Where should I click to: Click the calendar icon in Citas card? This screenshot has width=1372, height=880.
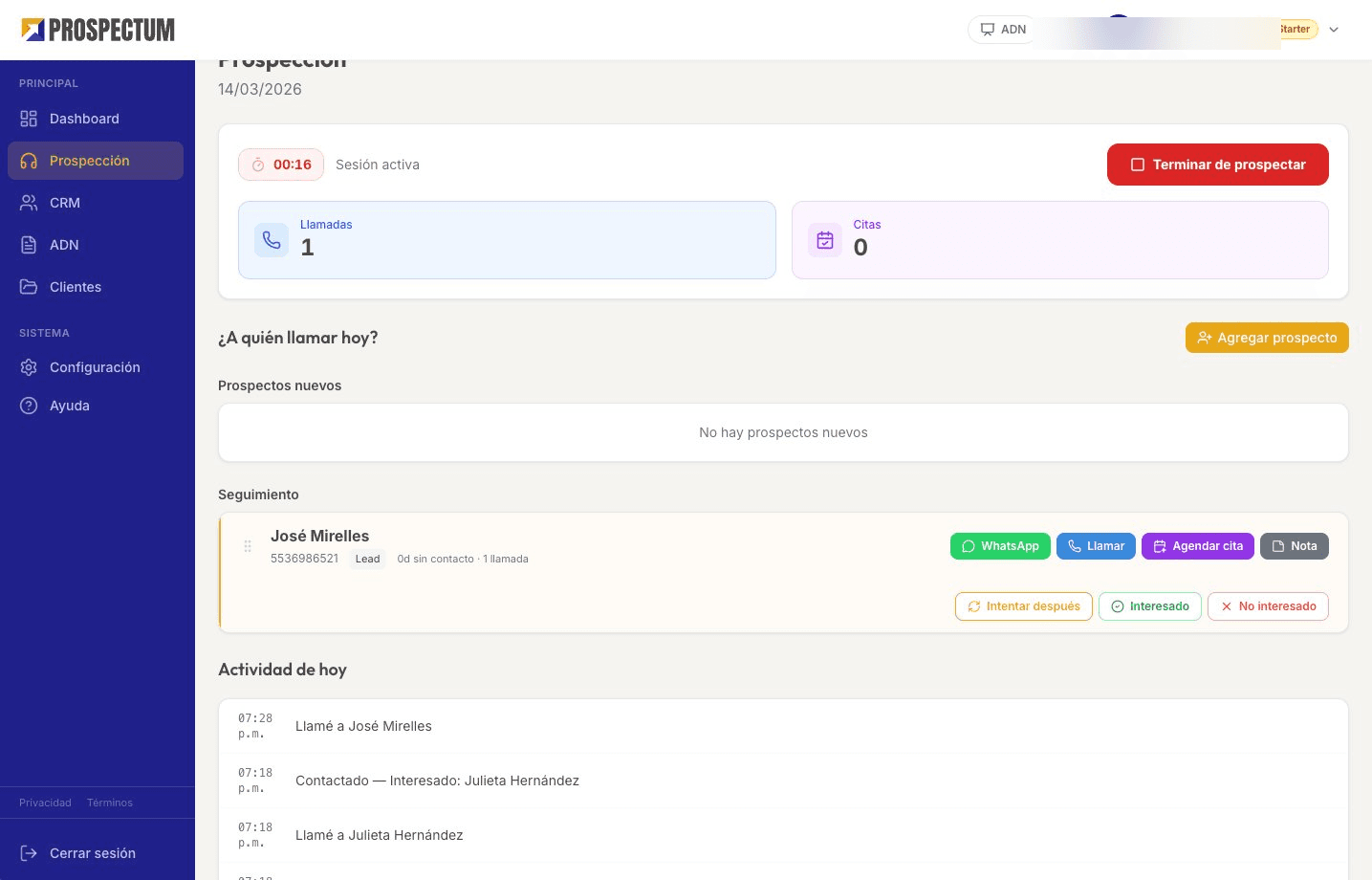[x=825, y=240]
